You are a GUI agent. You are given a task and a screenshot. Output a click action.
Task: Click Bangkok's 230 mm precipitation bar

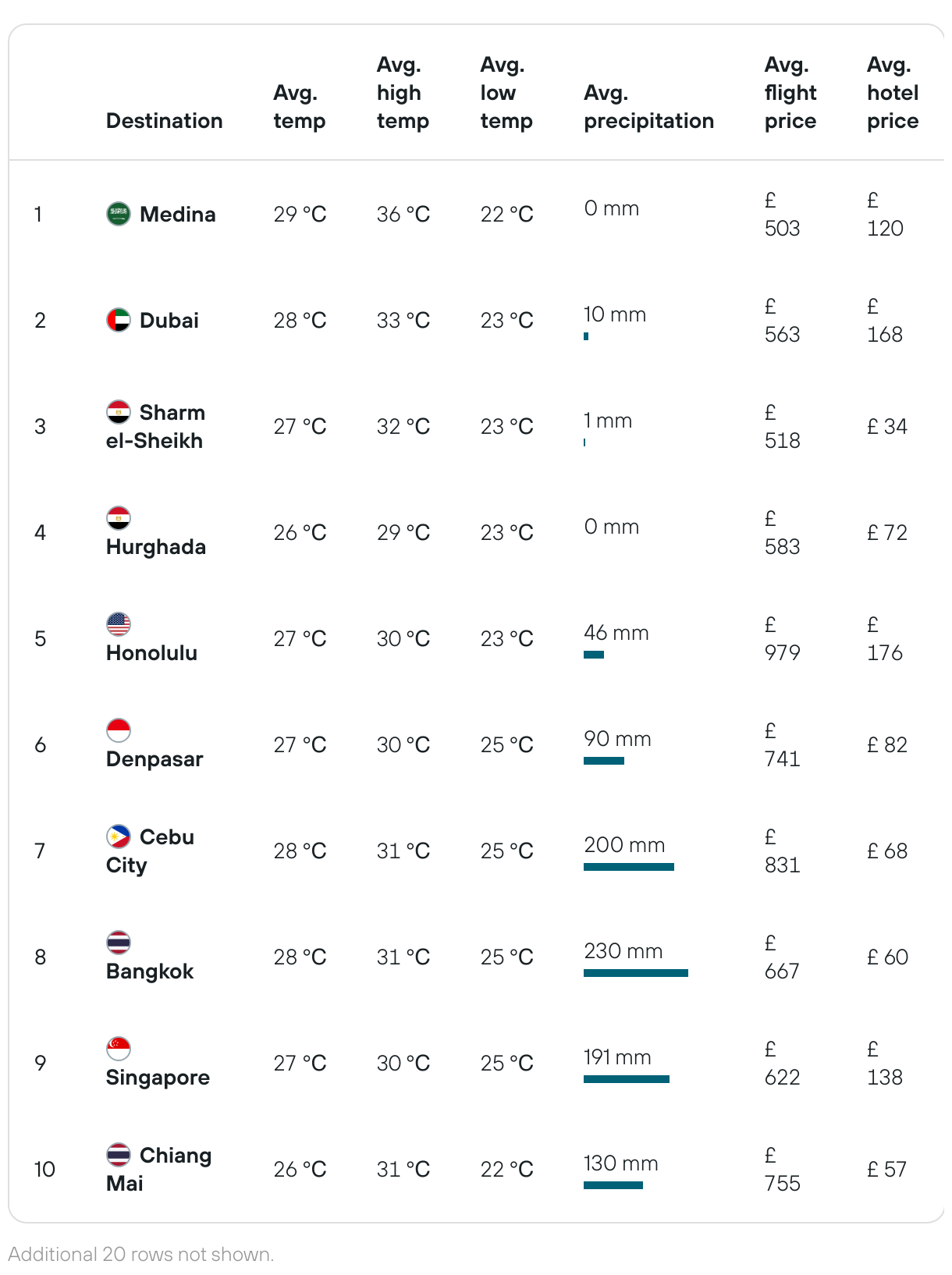[x=636, y=973]
